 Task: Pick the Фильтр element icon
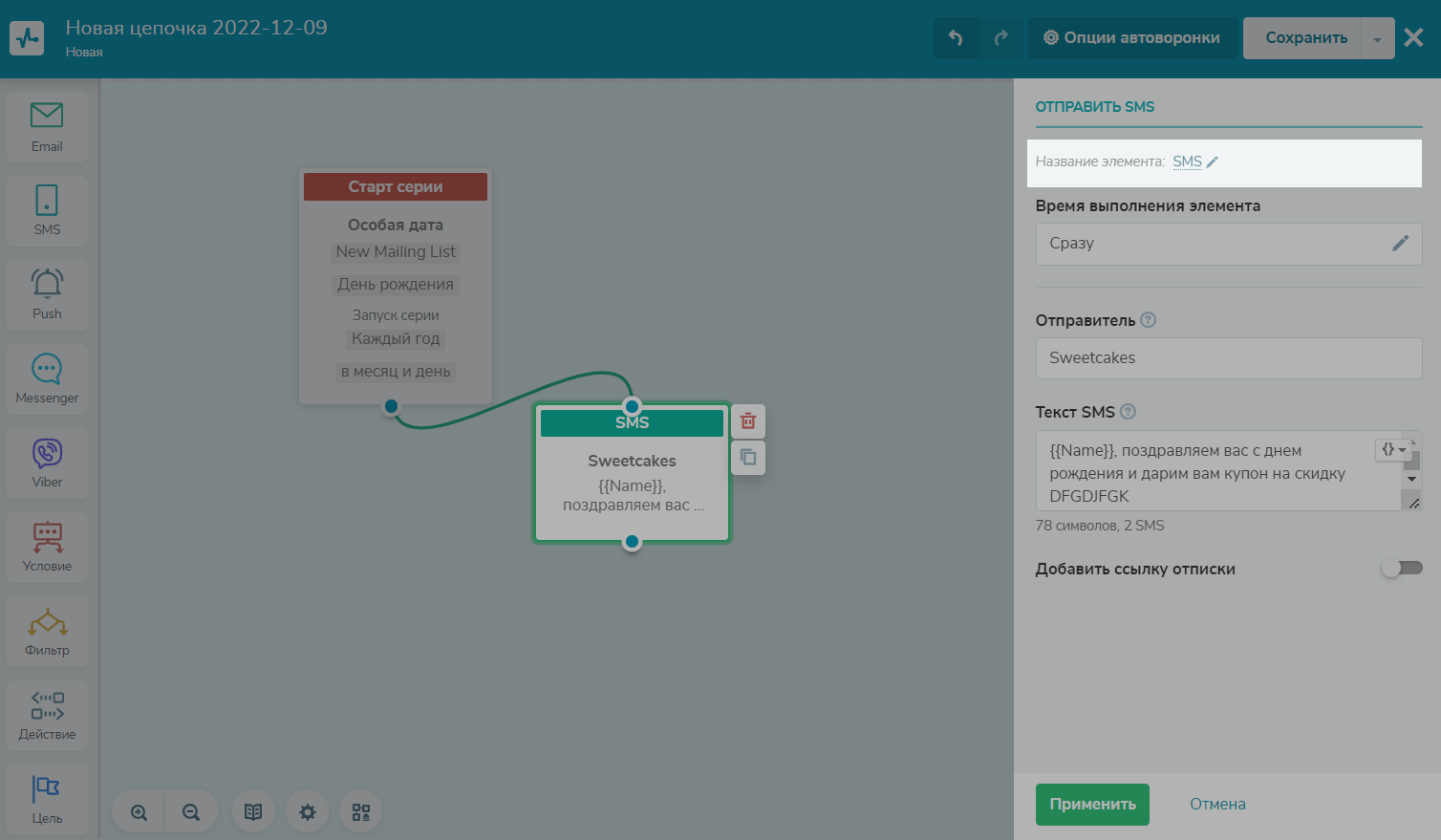click(47, 631)
